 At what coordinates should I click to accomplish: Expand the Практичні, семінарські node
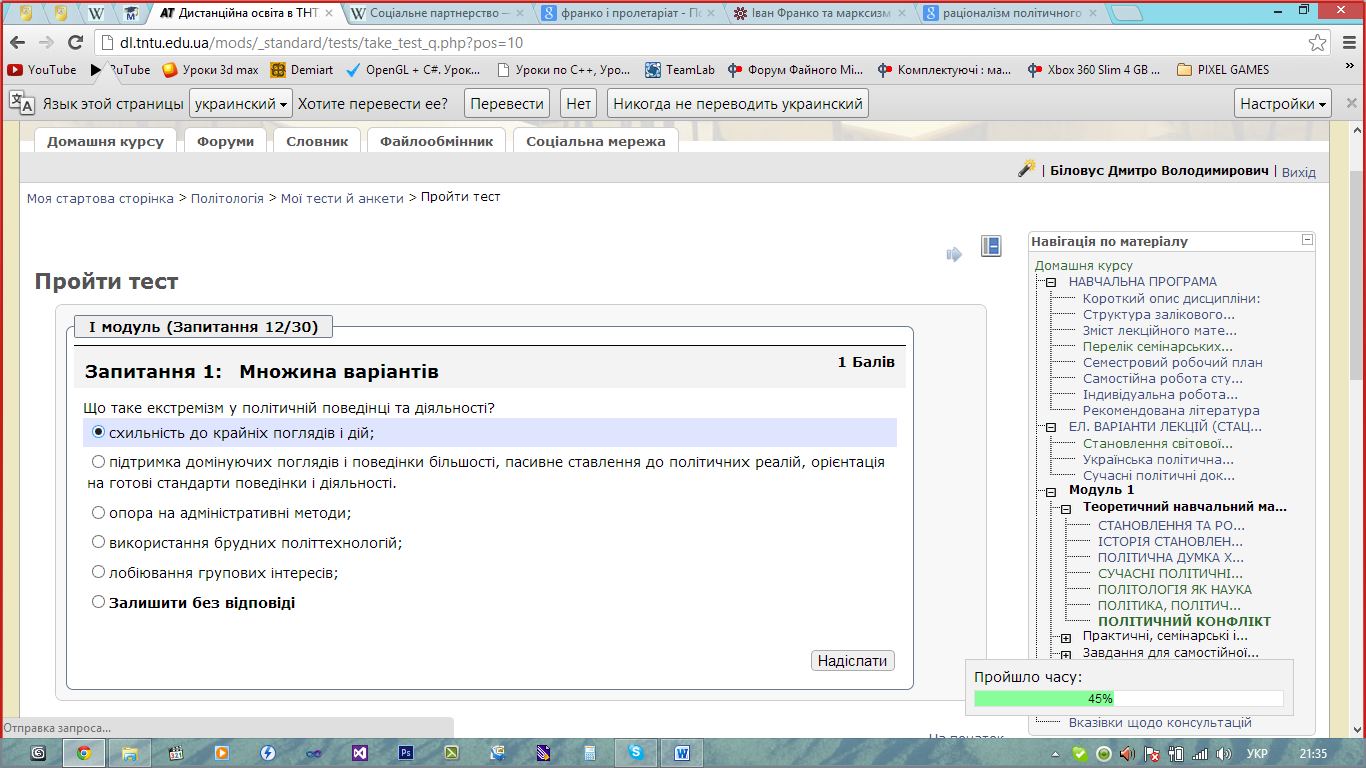1066,637
